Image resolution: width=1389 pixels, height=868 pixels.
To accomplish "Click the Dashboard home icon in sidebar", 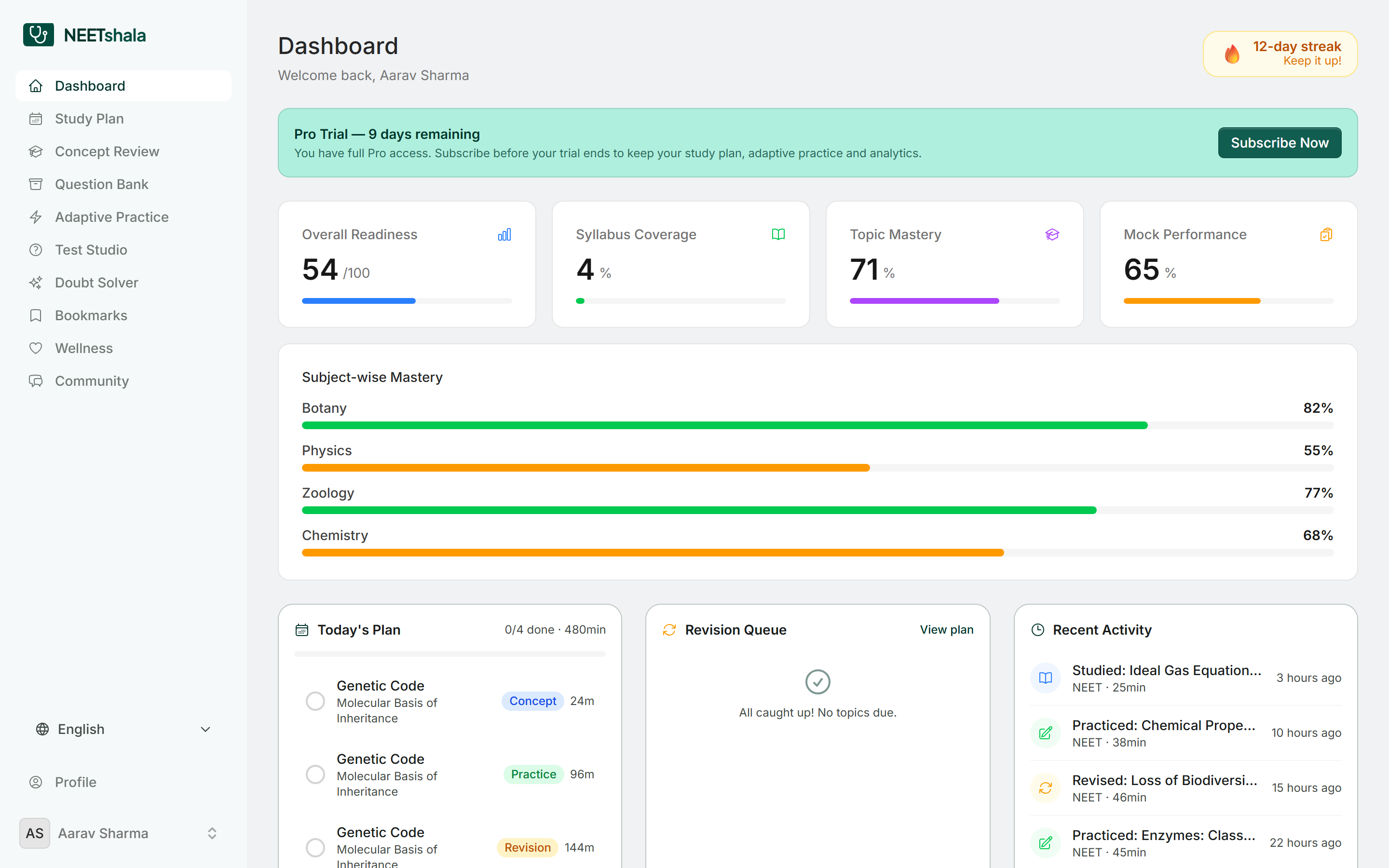I will tap(36, 86).
